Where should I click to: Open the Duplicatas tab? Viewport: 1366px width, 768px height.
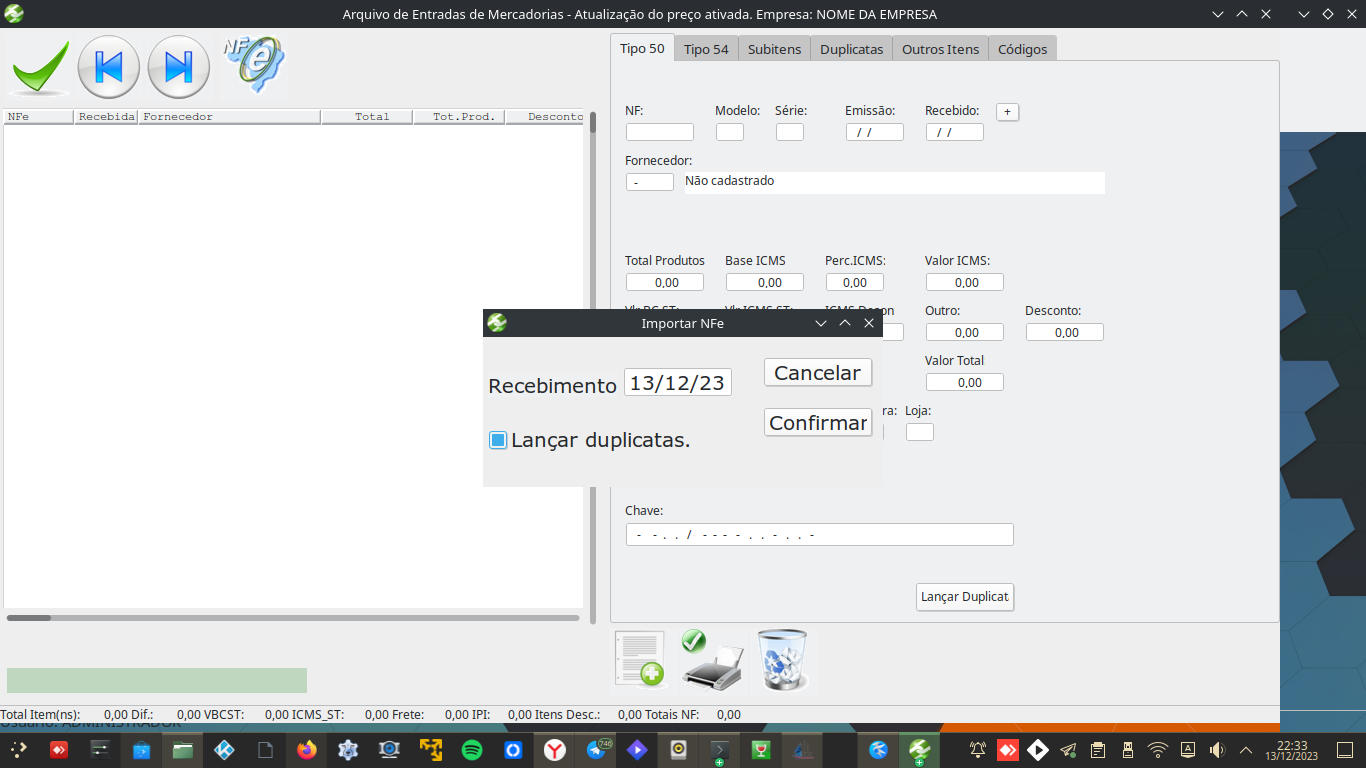852,49
